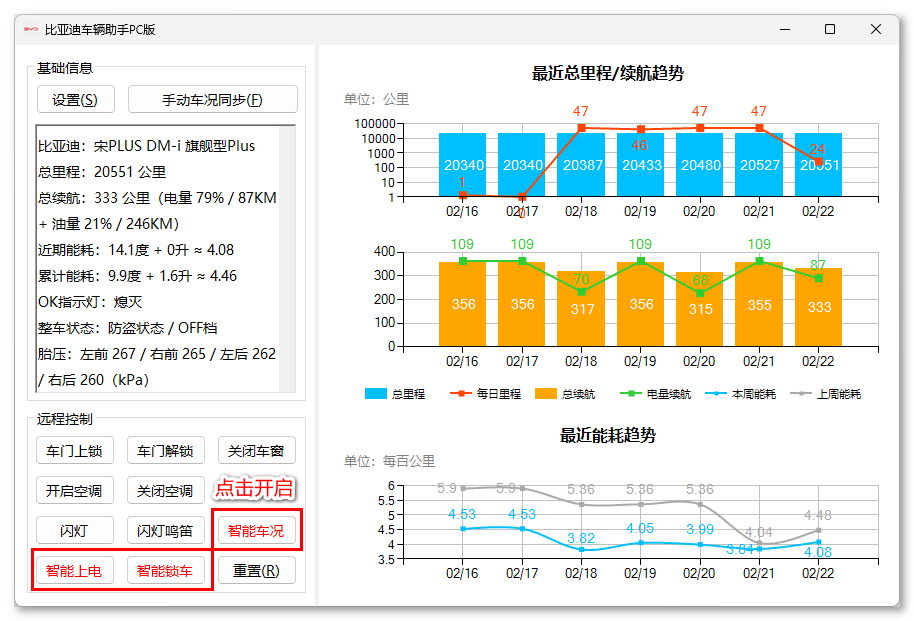Turn off air conditioning with 关闭空调
This screenshot has width=914, height=621.
coord(166,490)
